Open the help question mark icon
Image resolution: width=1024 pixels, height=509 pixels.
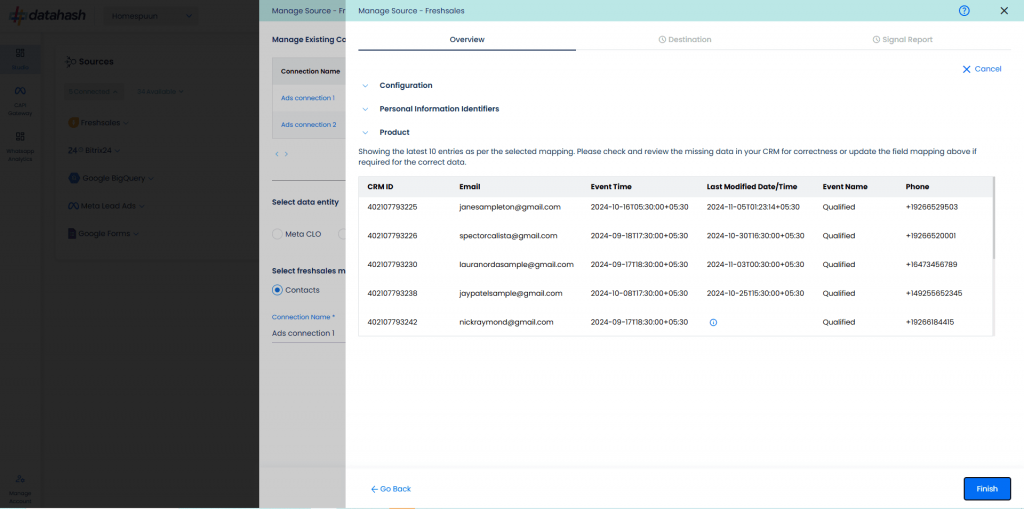pos(964,10)
